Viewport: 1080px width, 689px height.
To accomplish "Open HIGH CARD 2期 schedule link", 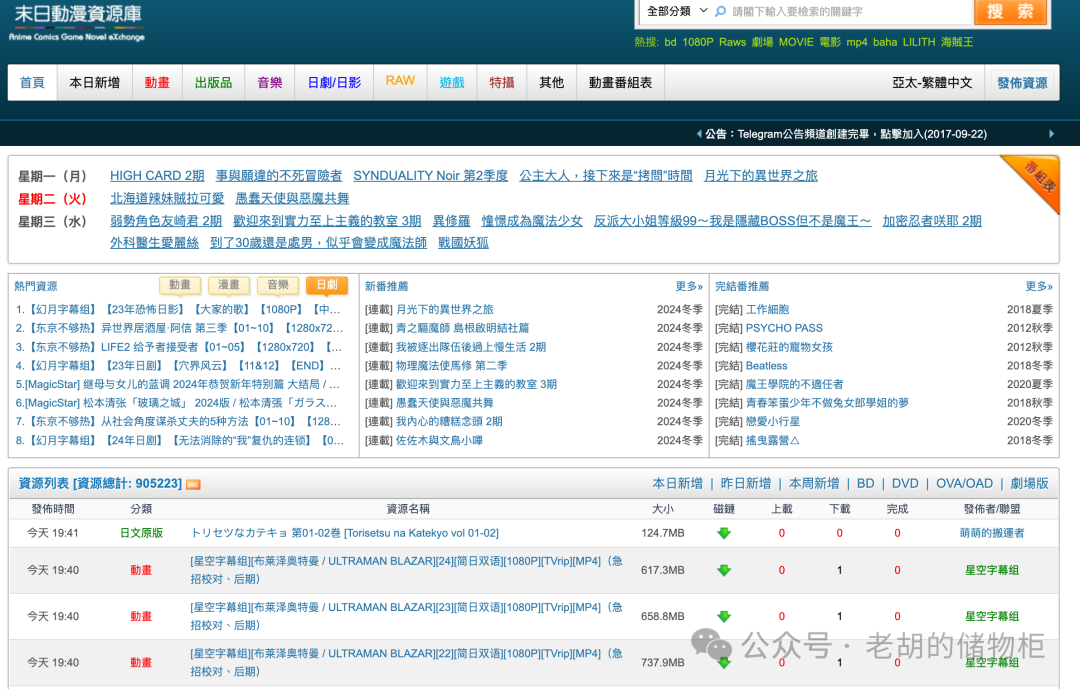I will [x=157, y=176].
